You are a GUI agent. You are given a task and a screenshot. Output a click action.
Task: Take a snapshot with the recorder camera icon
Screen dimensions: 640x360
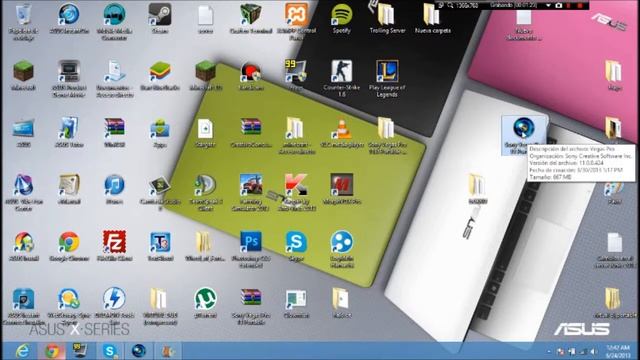pyautogui.click(x=559, y=5)
